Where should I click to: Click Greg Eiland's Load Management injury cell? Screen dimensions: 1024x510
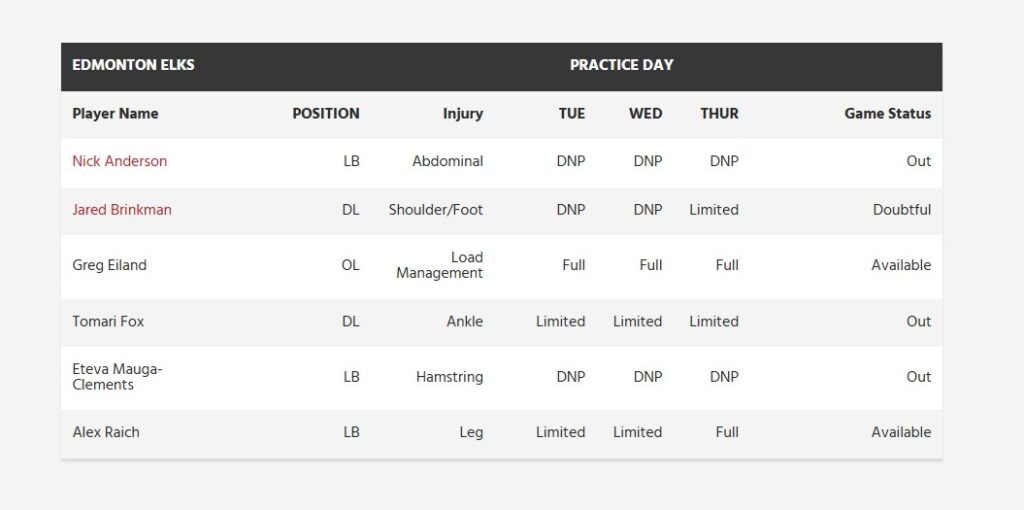pos(440,265)
